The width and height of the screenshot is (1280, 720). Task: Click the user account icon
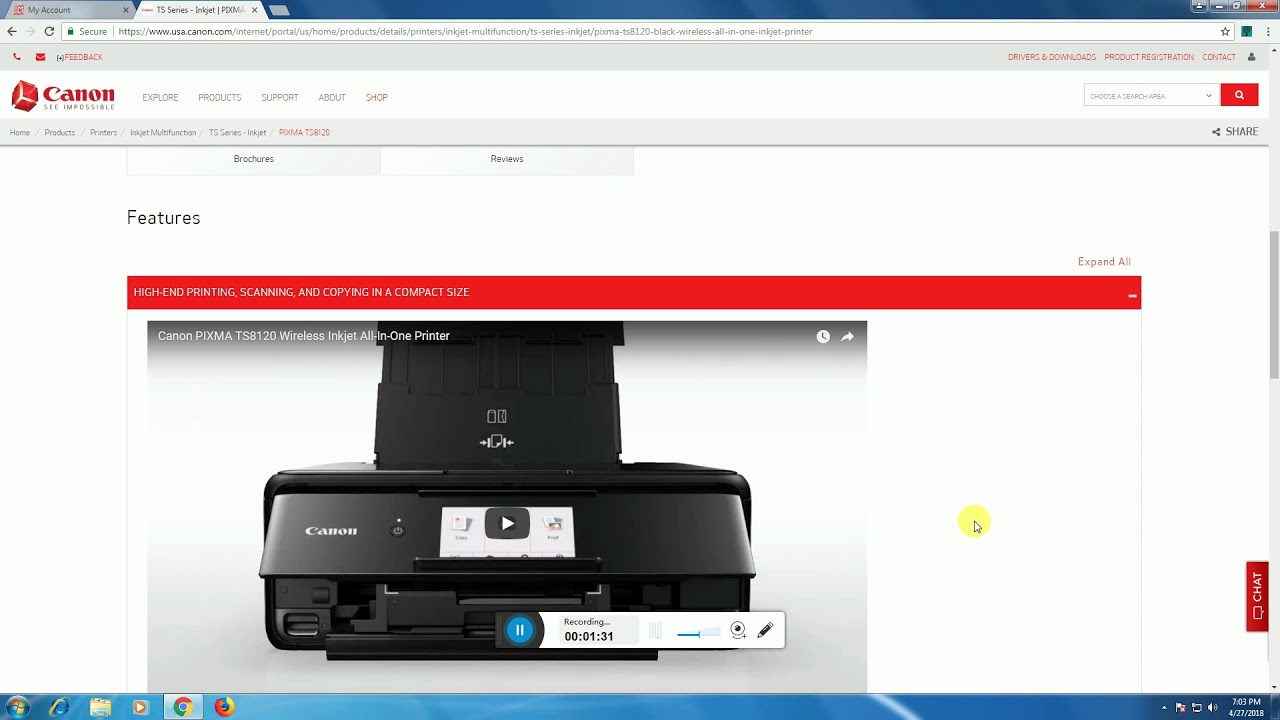(x=1251, y=57)
